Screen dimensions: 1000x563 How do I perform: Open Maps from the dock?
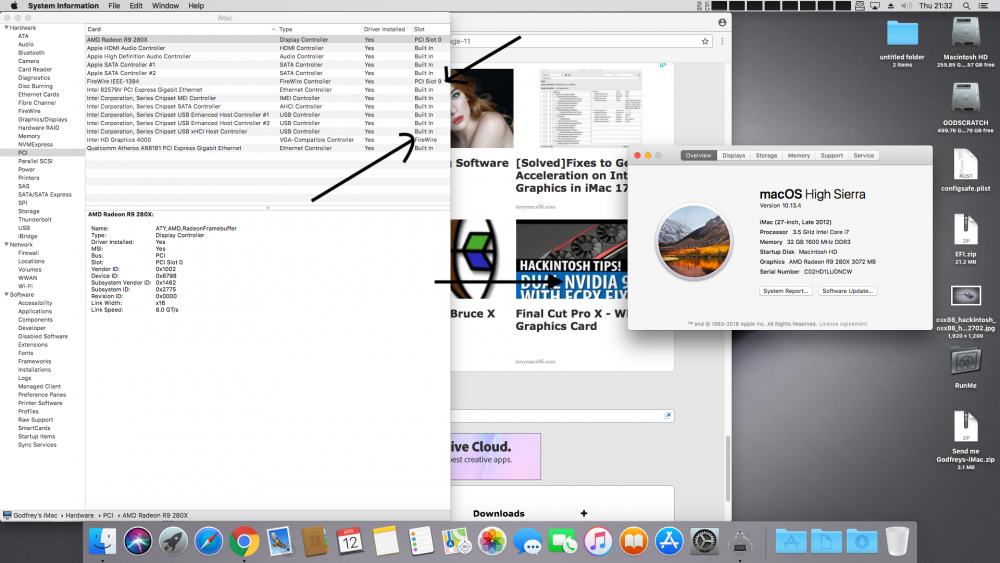point(457,542)
